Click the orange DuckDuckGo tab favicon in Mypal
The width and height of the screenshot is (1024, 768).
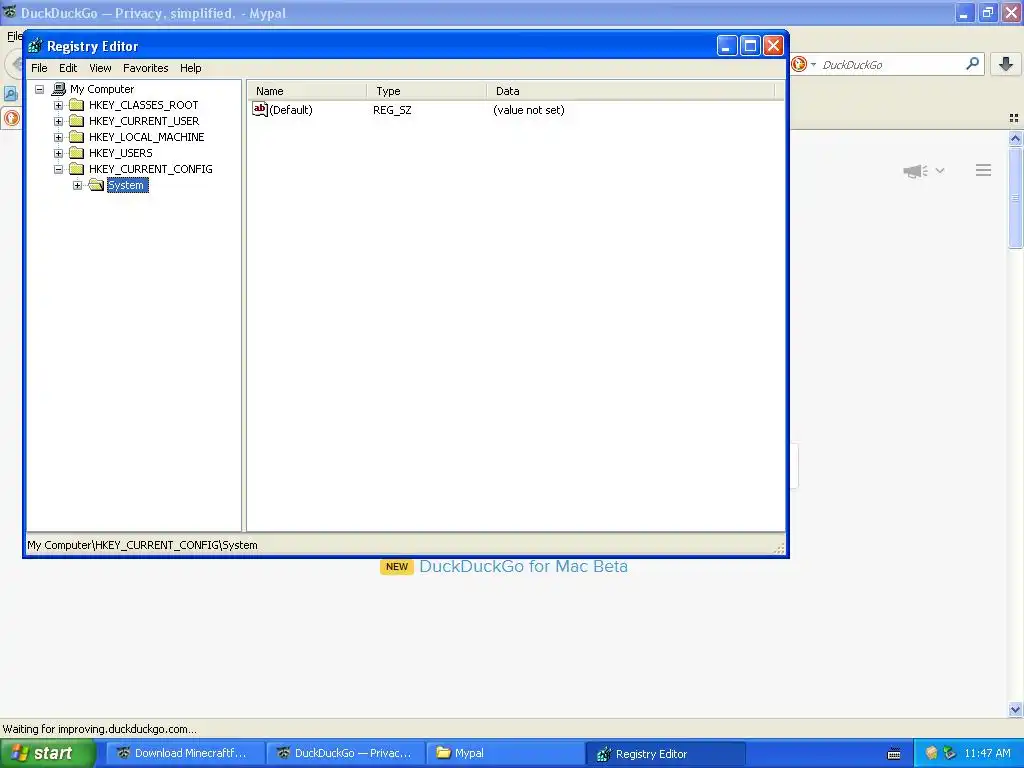click(x=11, y=118)
